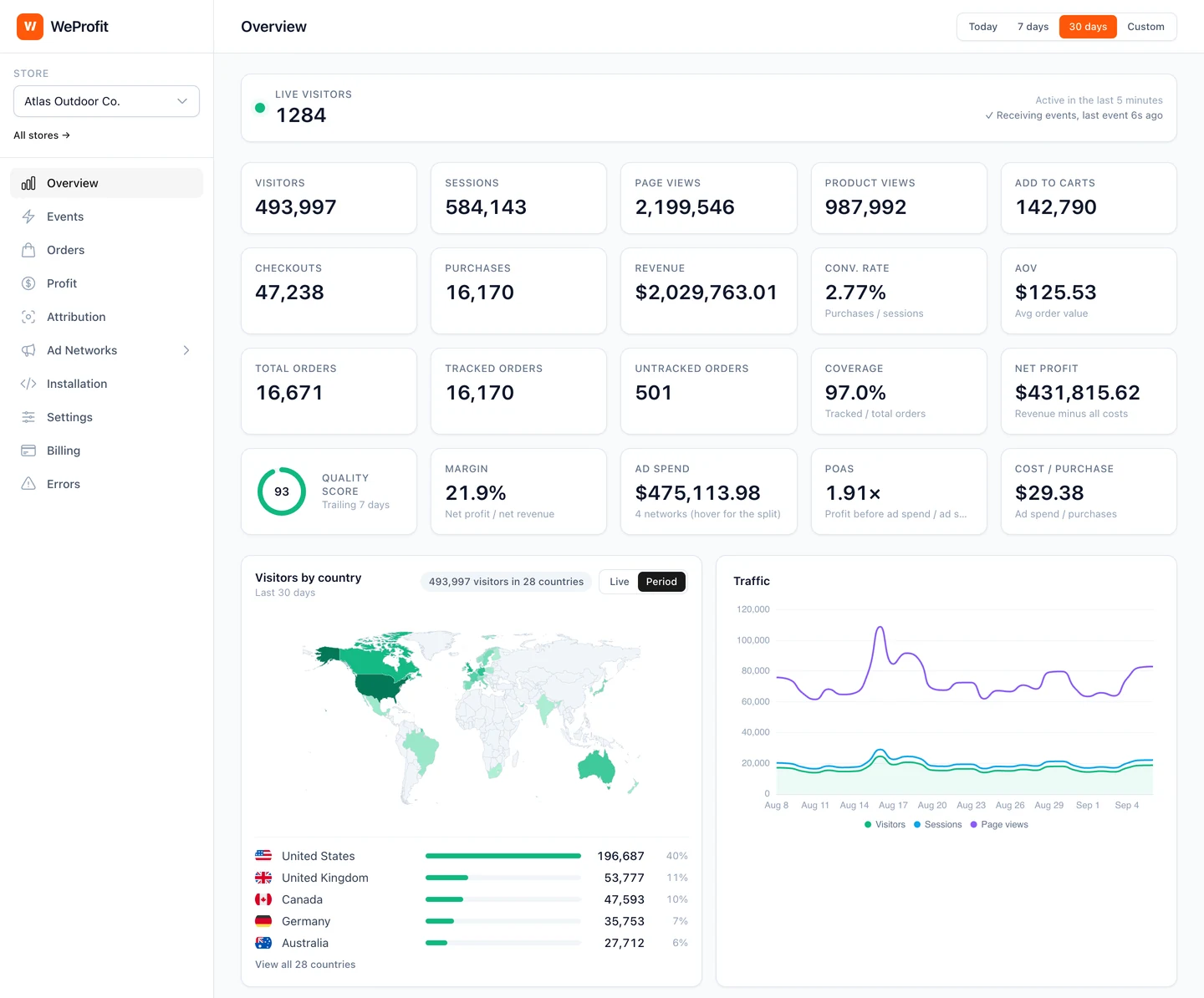Click the Orders shopping bag icon
The image size is (1204, 998).
(x=28, y=250)
